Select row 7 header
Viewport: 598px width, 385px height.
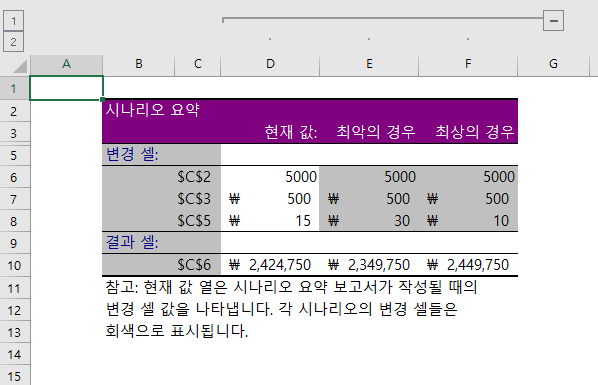[x=14, y=199]
